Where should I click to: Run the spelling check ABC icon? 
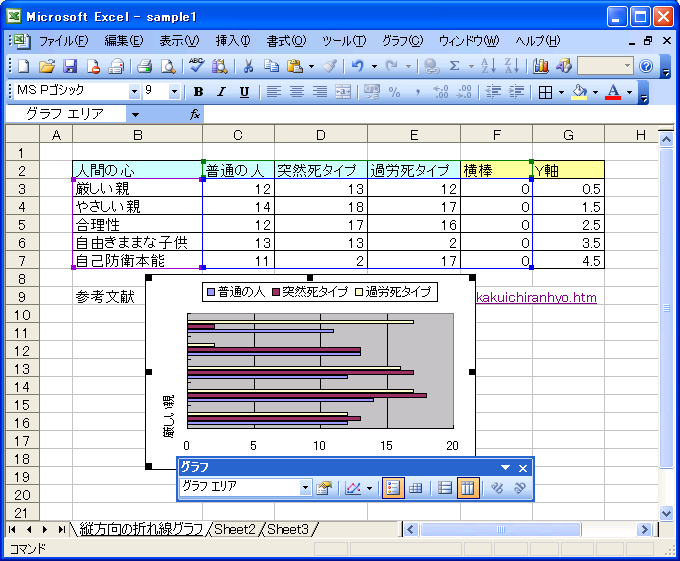tap(196, 65)
